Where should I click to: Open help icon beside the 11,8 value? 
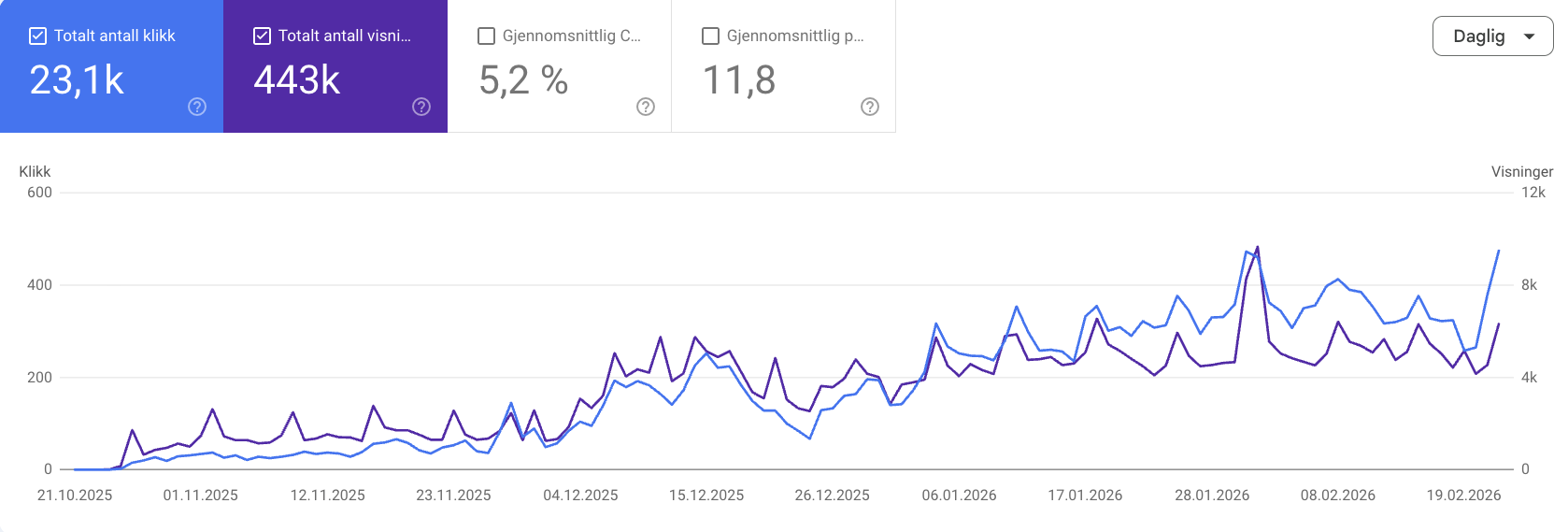[x=870, y=107]
